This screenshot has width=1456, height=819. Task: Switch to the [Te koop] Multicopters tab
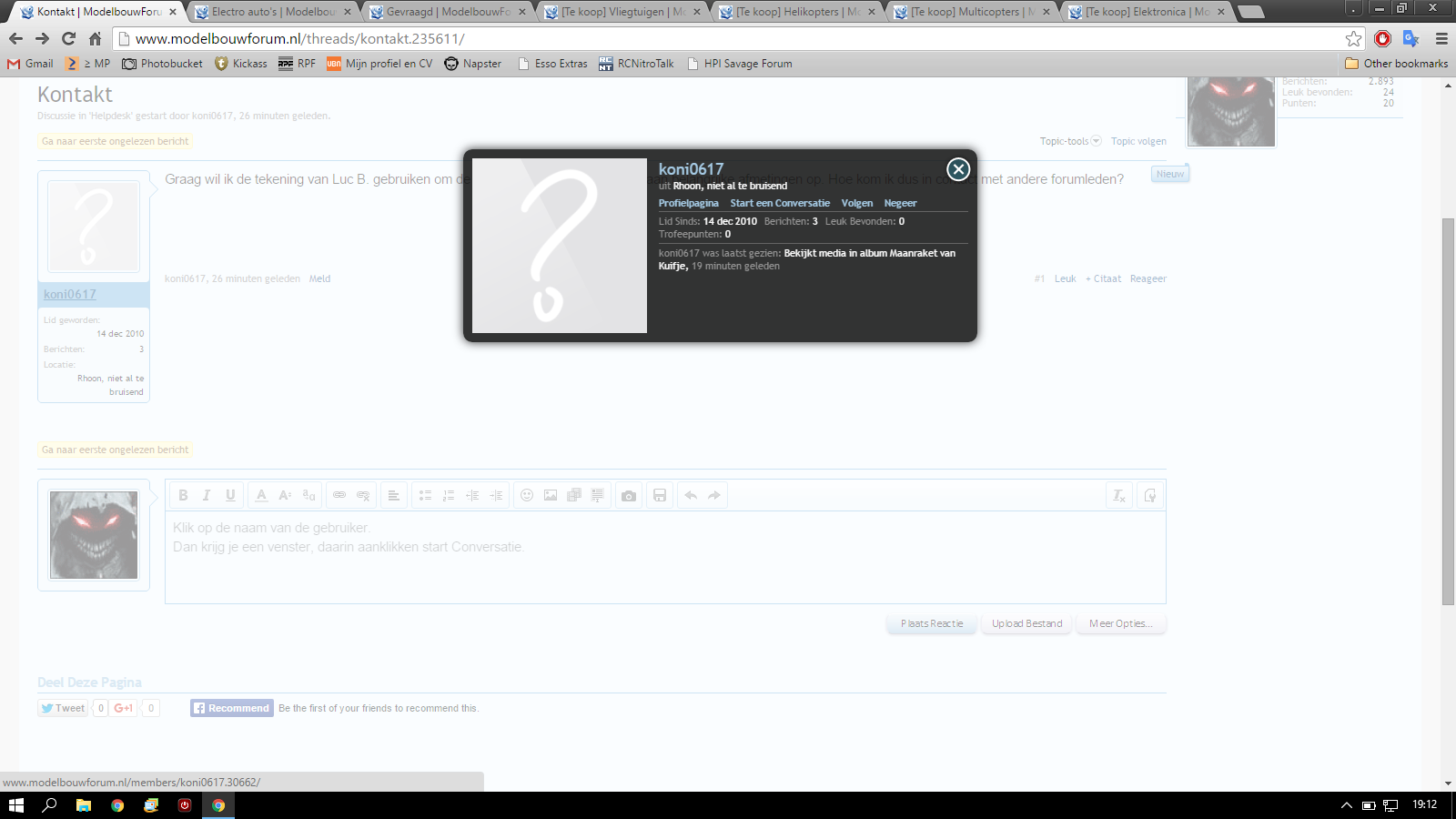tap(972, 12)
